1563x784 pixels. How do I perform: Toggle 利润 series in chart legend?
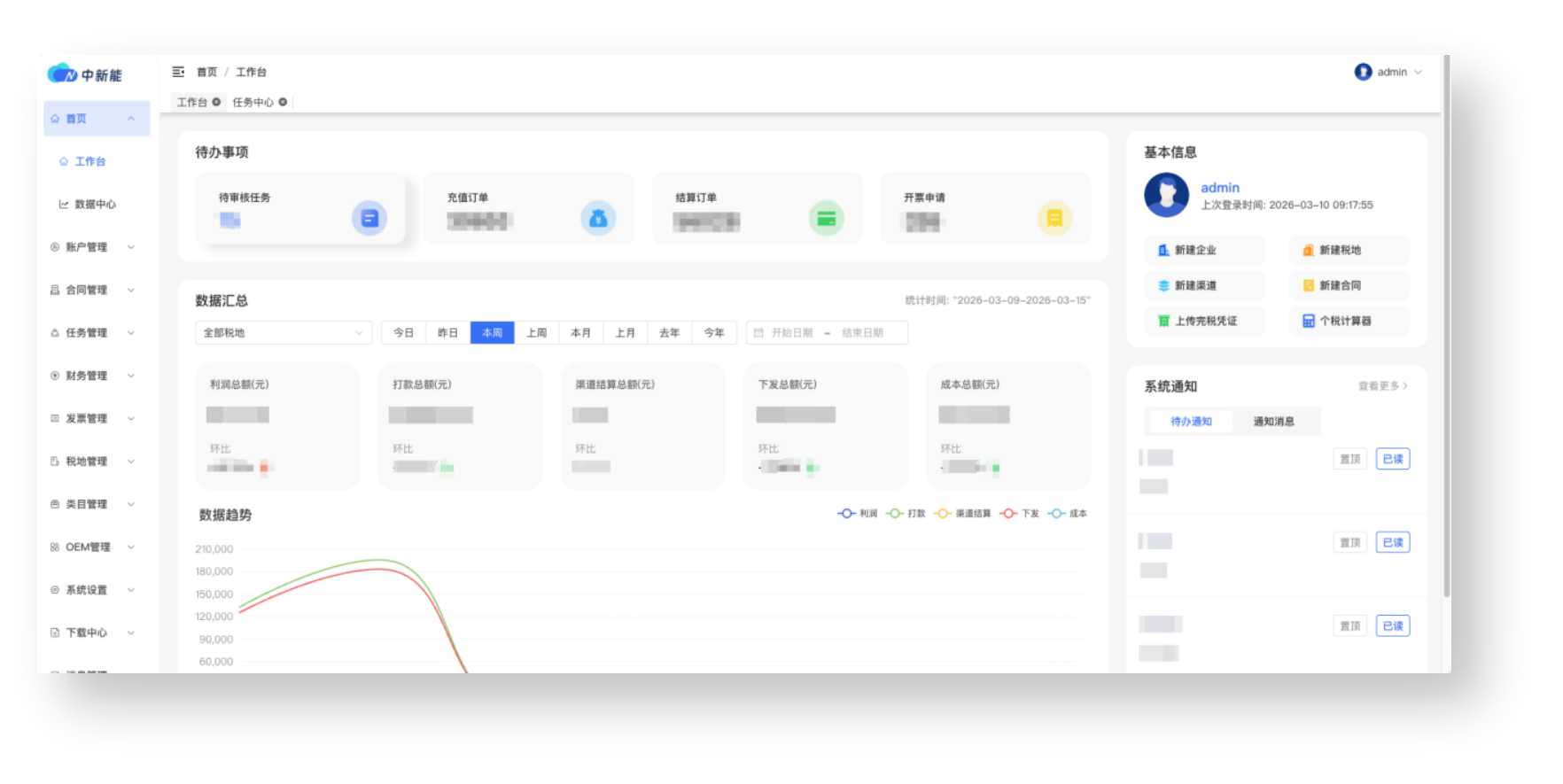pos(857,513)
